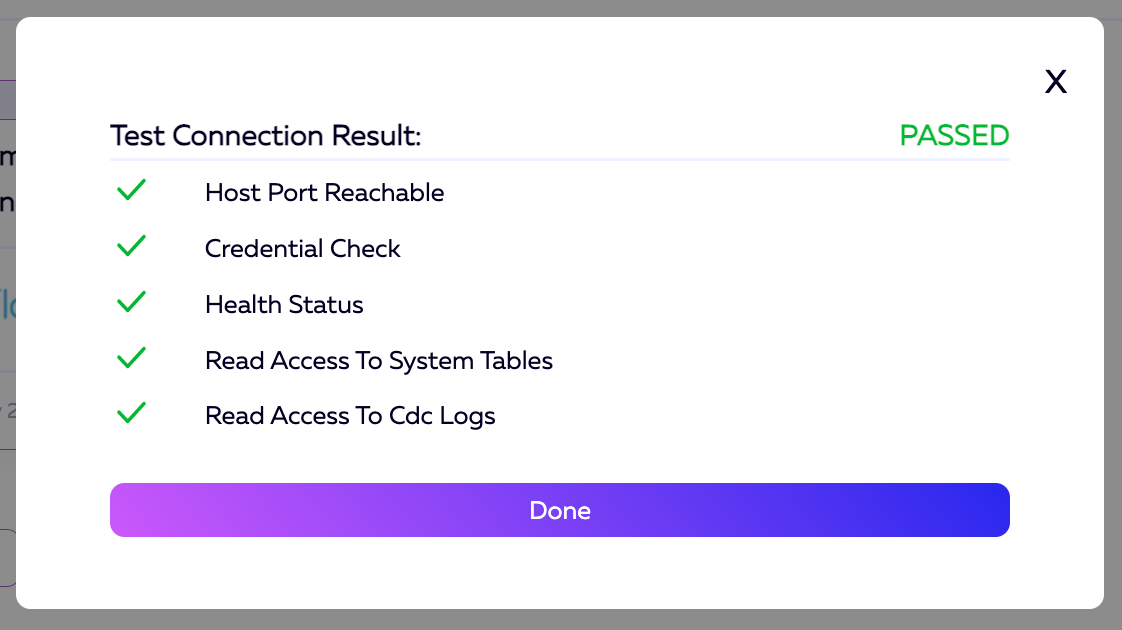The height and width of the screenshot is (630, 1122).
Task: Select the check icon beside Read Access To Cdc Logs
Action: pos(132,413)
